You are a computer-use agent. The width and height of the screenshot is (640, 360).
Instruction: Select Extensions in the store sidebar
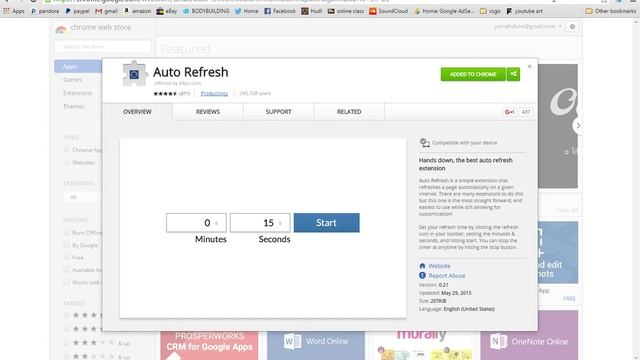pos(78,93)
